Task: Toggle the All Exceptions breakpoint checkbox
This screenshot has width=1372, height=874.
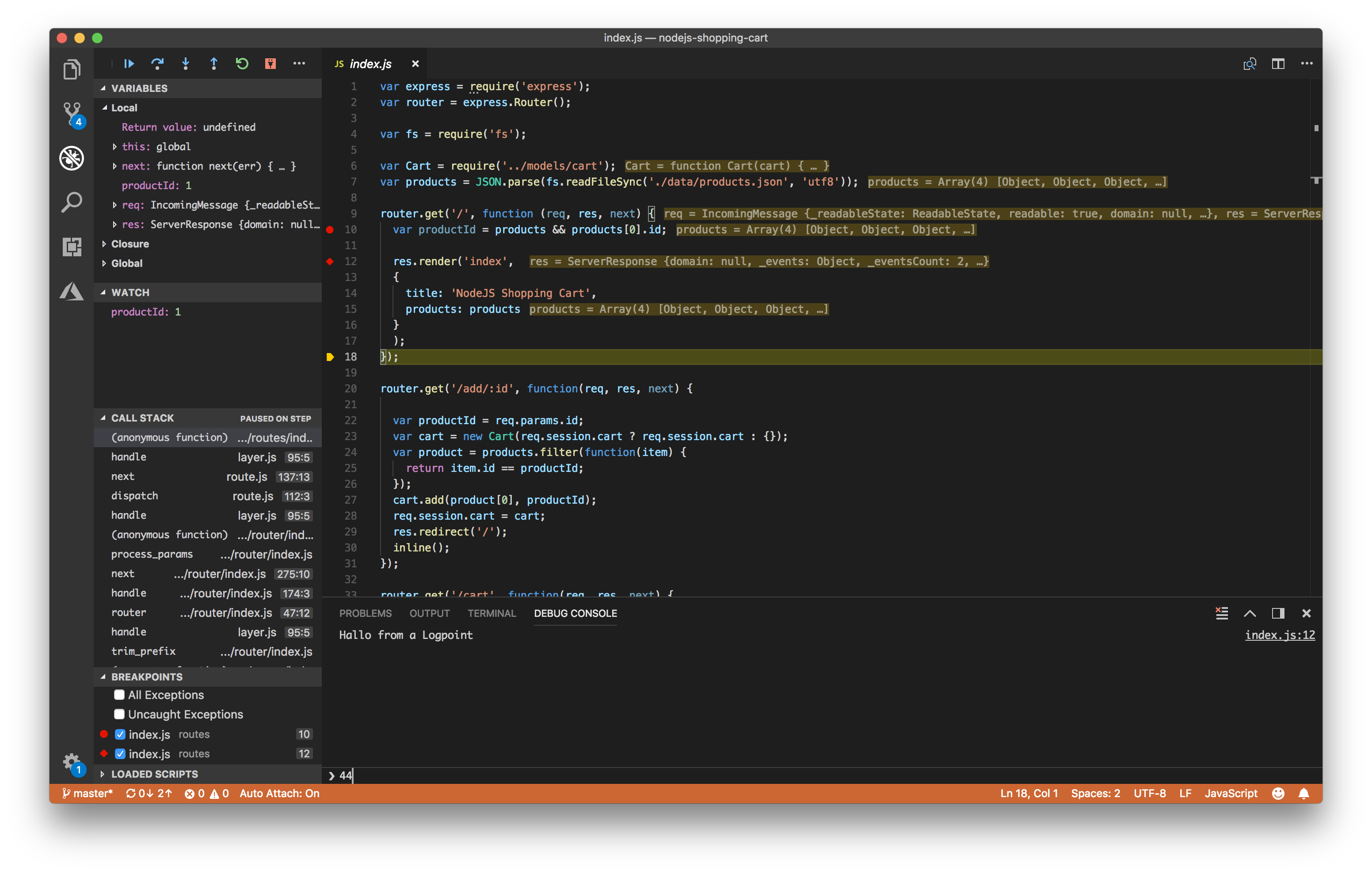Action: (120, 695)
